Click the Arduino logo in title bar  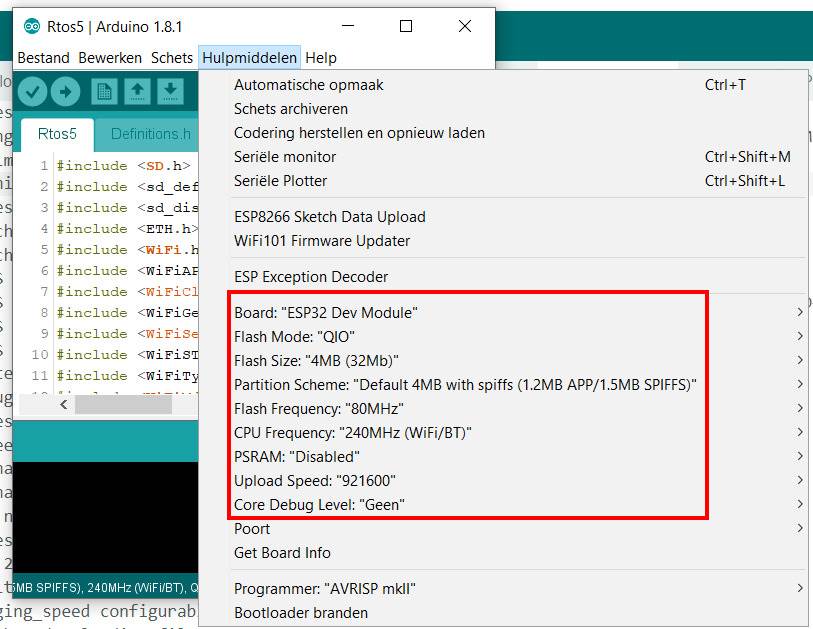tap(31, 27)
